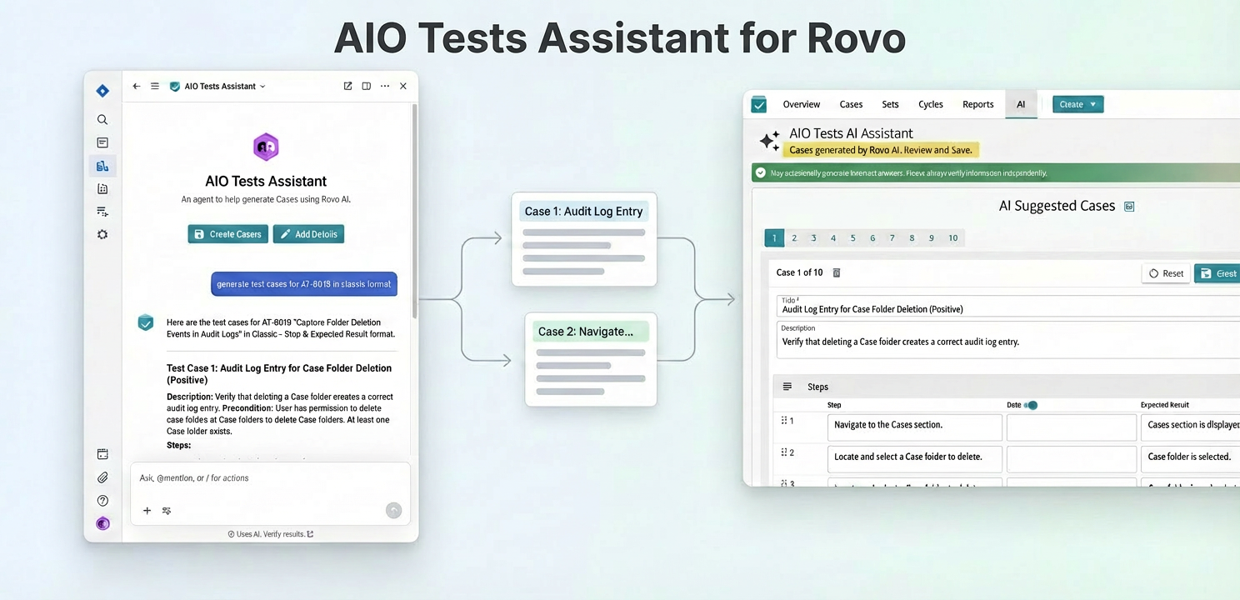Go to suggested case 10
This screenshot has width=1240, height=600.
pos(953,238)
